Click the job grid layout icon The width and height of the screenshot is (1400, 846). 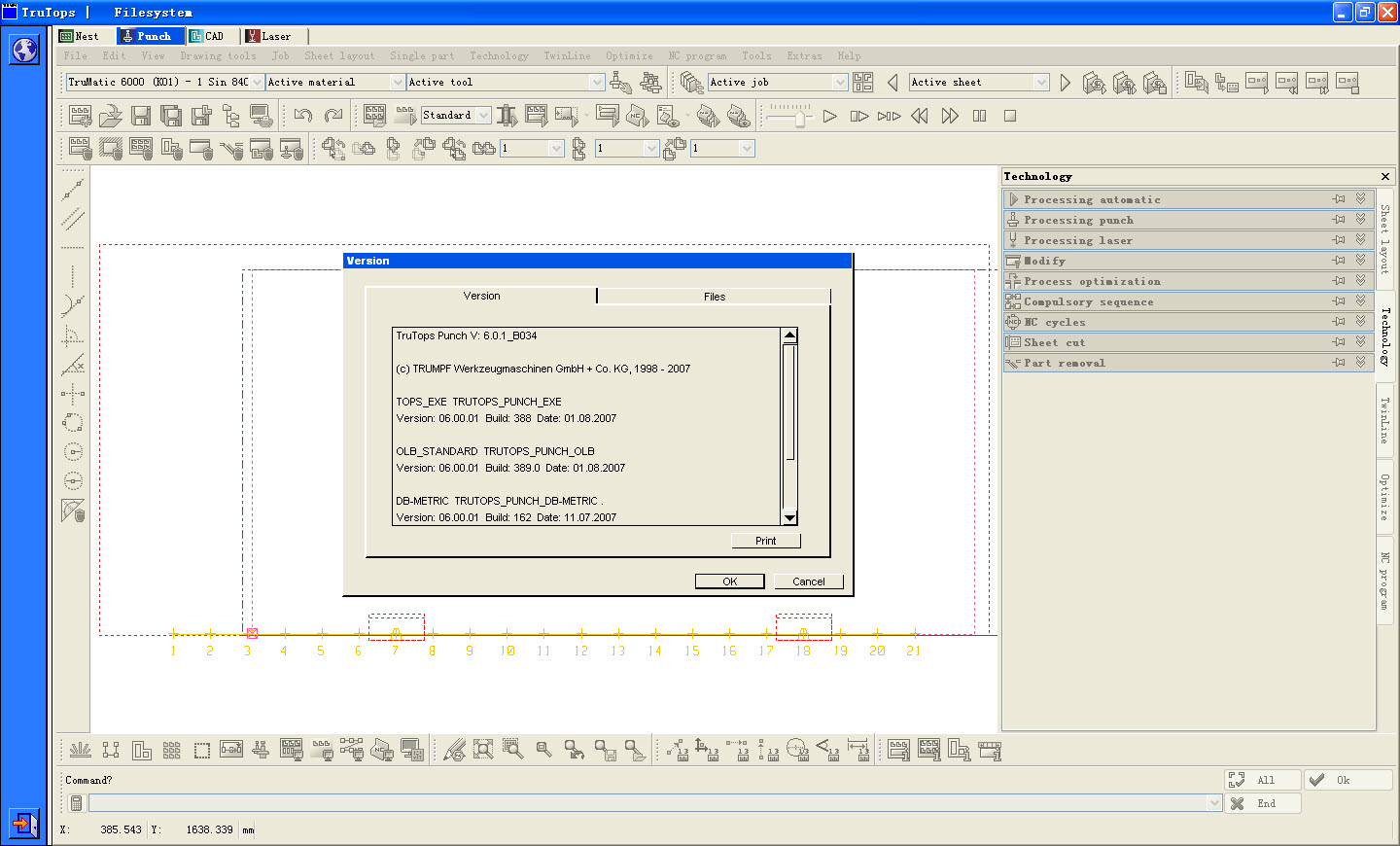862,83
